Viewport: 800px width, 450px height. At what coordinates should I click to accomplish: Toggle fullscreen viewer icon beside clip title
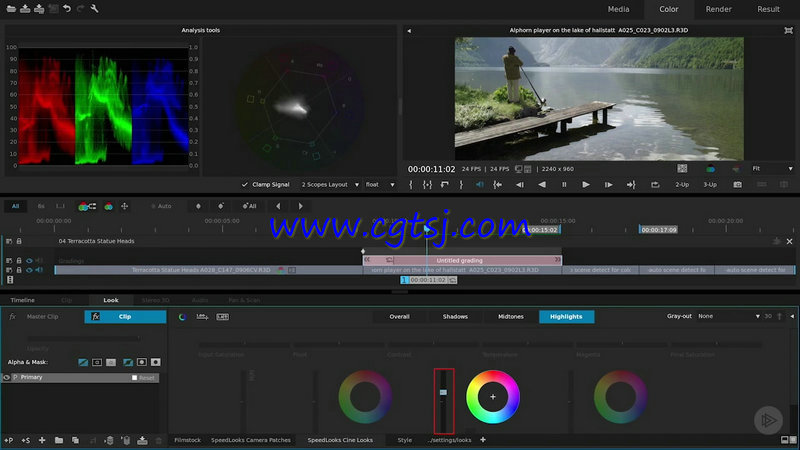pyautogui.click(x=788, y=31)
